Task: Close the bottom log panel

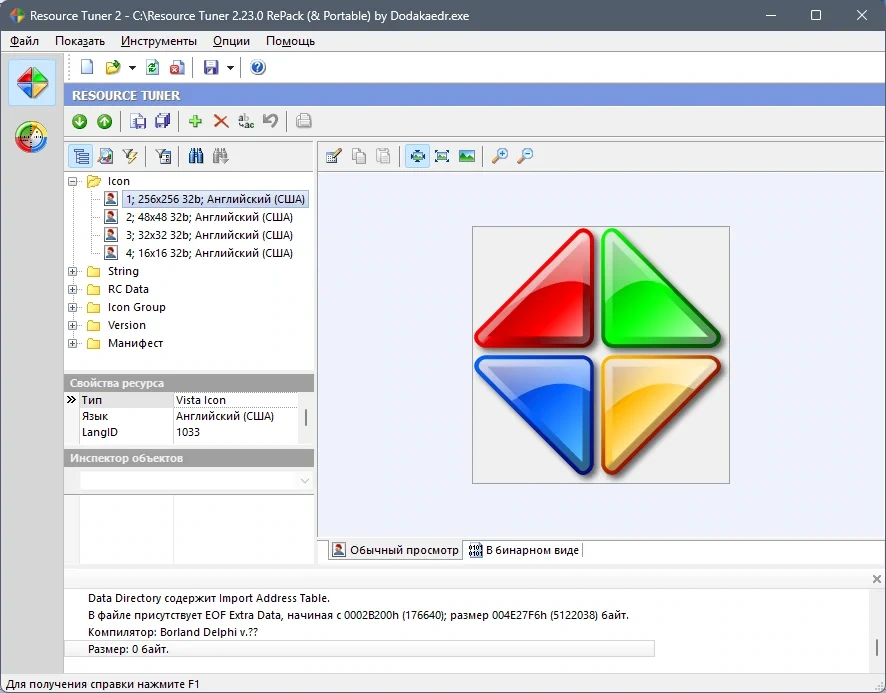Action: pos(876,579)
